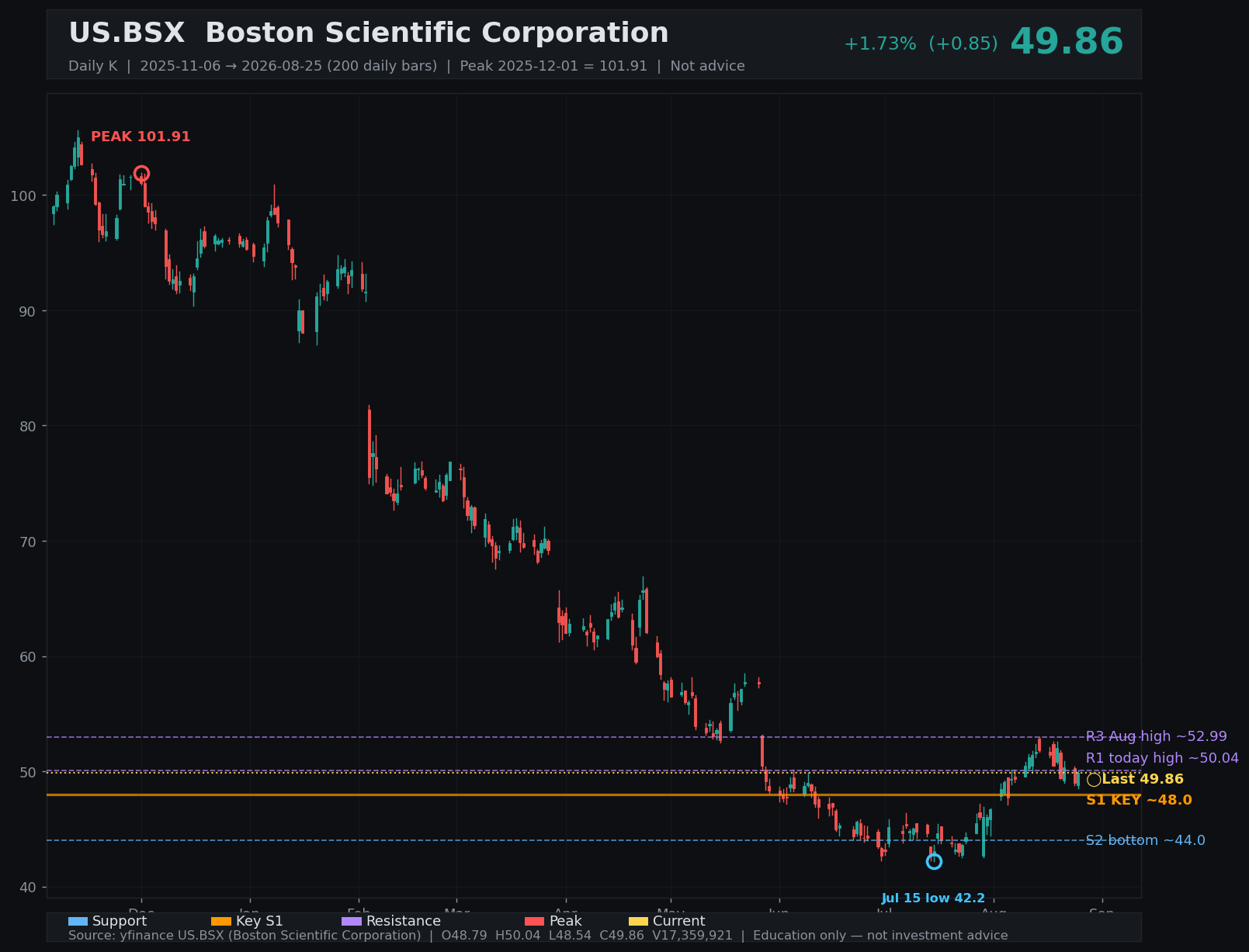Click the 'Current' legend label
The width and height of the screenshot is (1249, 952).
click(x=679, y=921)
